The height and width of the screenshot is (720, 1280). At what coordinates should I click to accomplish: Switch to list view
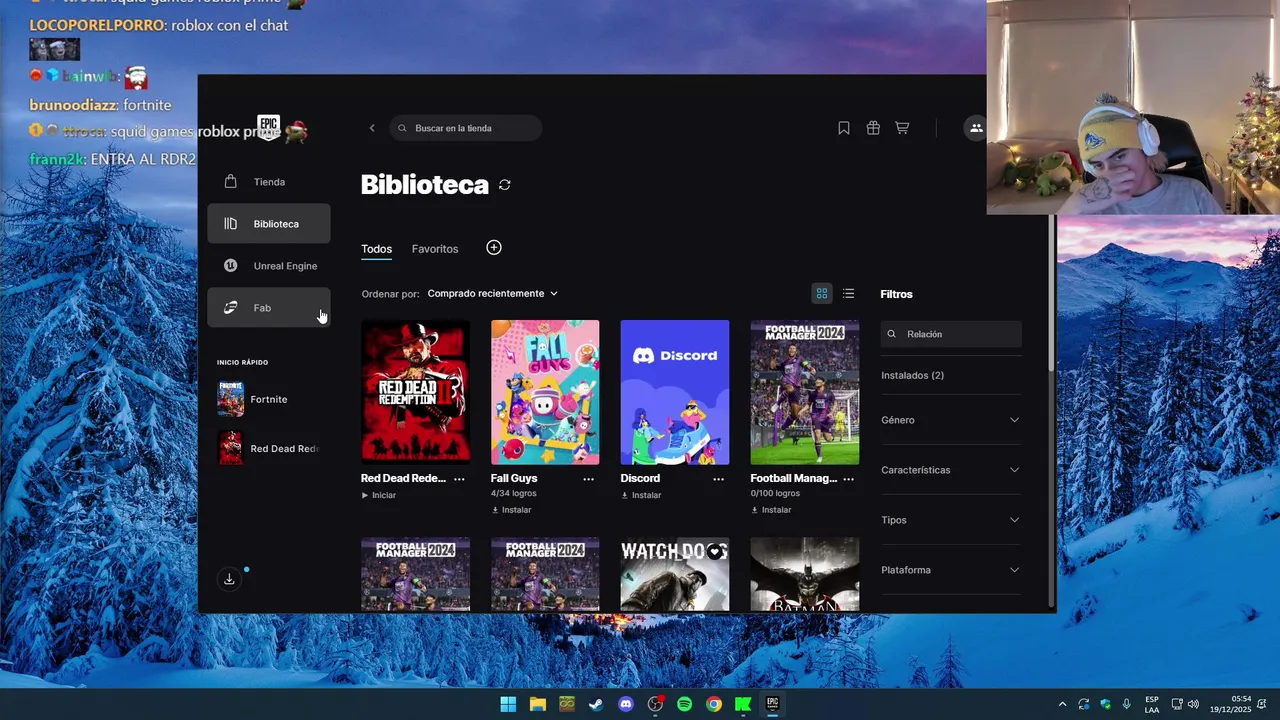[x=849, y=294]
